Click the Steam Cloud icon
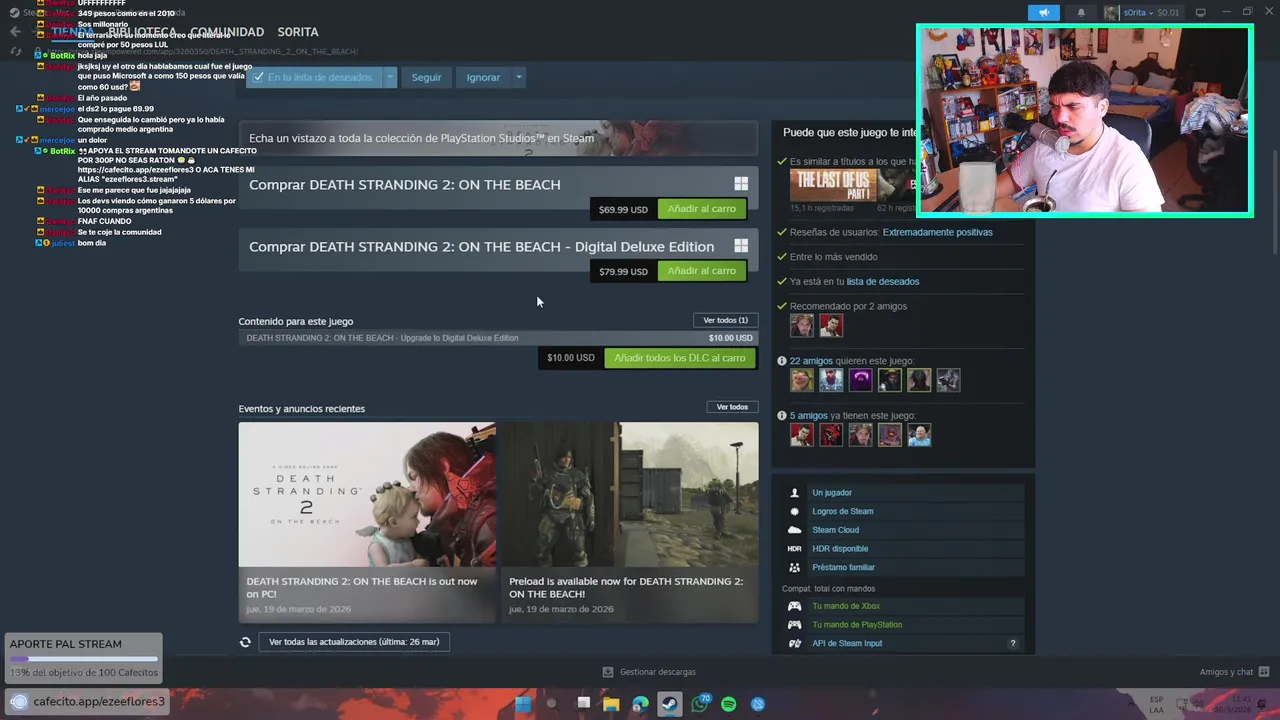This screenshot has width=1280, height=720. pyautogui.click(x=795, y=530)
